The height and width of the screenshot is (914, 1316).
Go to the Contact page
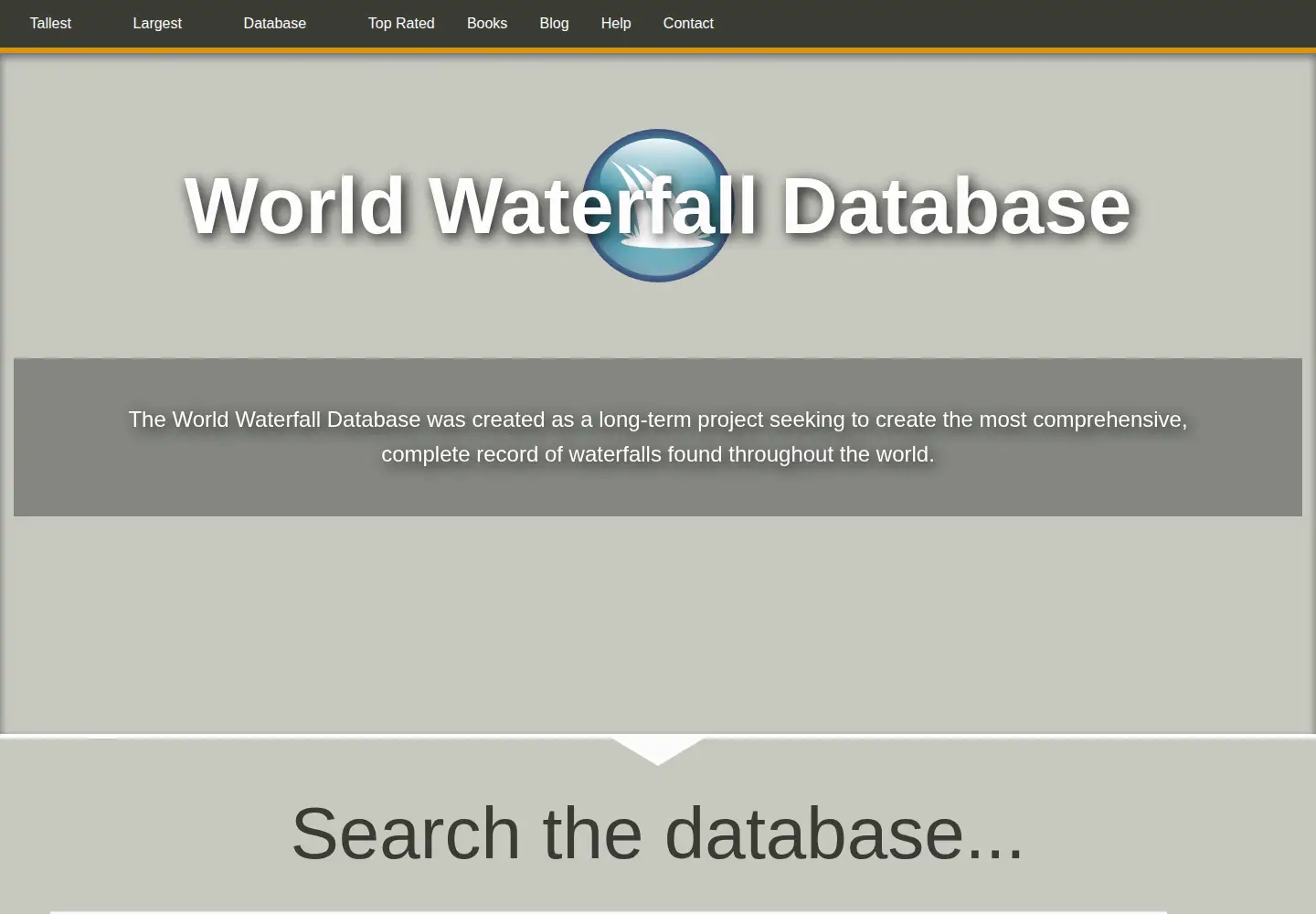point(688,24)
